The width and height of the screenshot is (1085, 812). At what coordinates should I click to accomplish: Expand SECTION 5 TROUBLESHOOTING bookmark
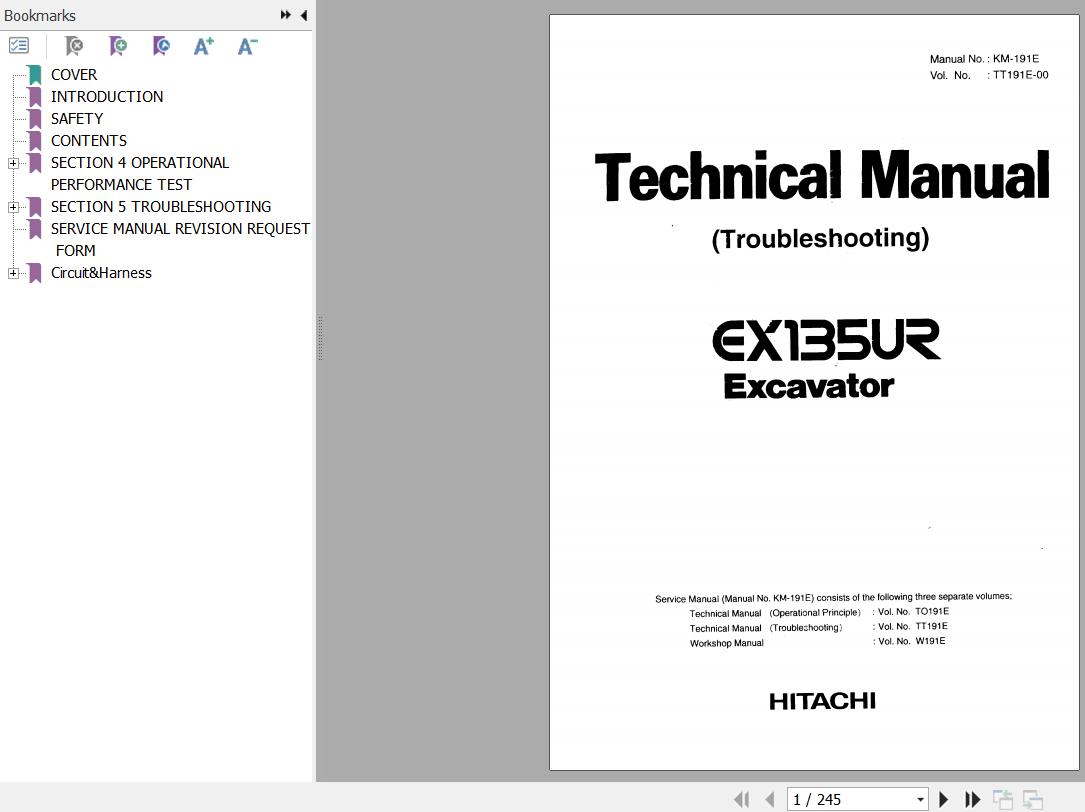click(13, 207)
